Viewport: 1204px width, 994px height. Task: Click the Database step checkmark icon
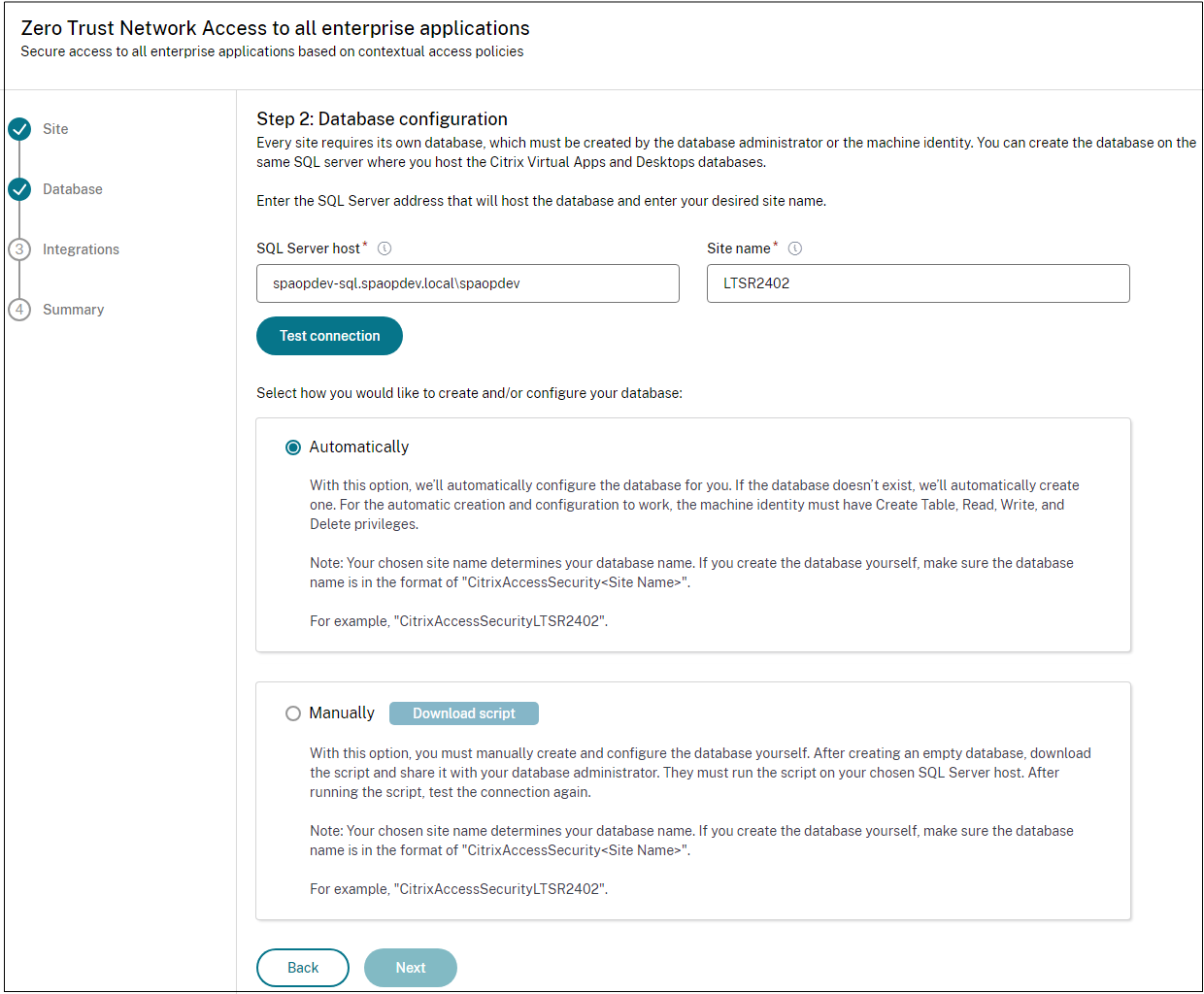pyautogui.click(x=19, y=189)
